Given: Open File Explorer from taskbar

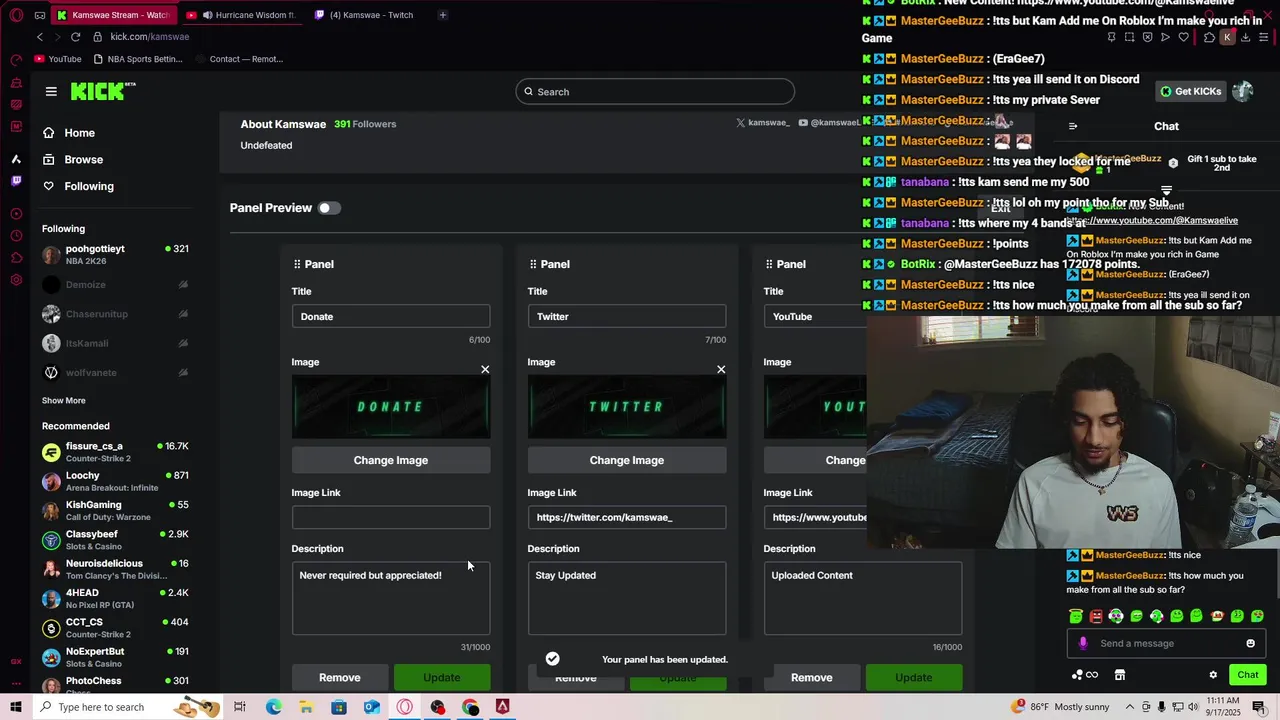Looking at the screenshot, I should (x=306, y=707).
